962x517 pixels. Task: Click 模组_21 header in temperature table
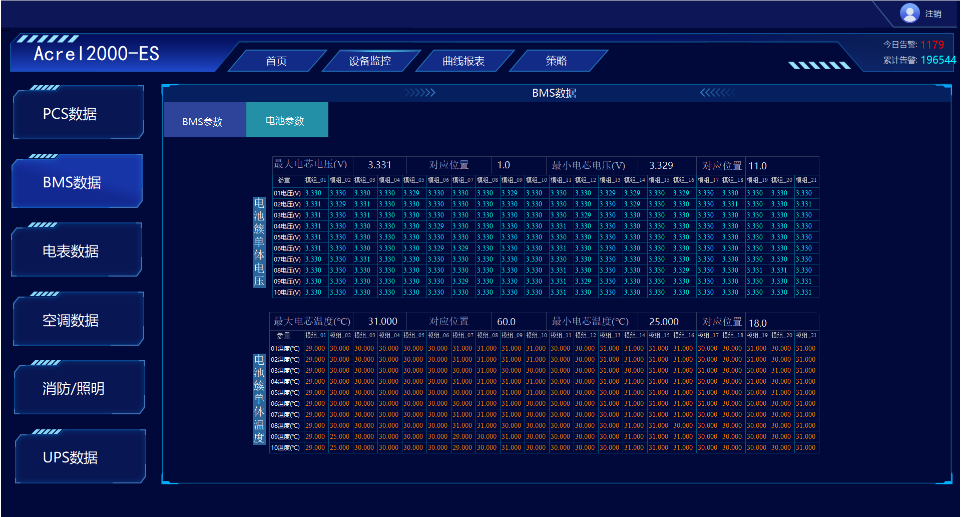(806, 335)
